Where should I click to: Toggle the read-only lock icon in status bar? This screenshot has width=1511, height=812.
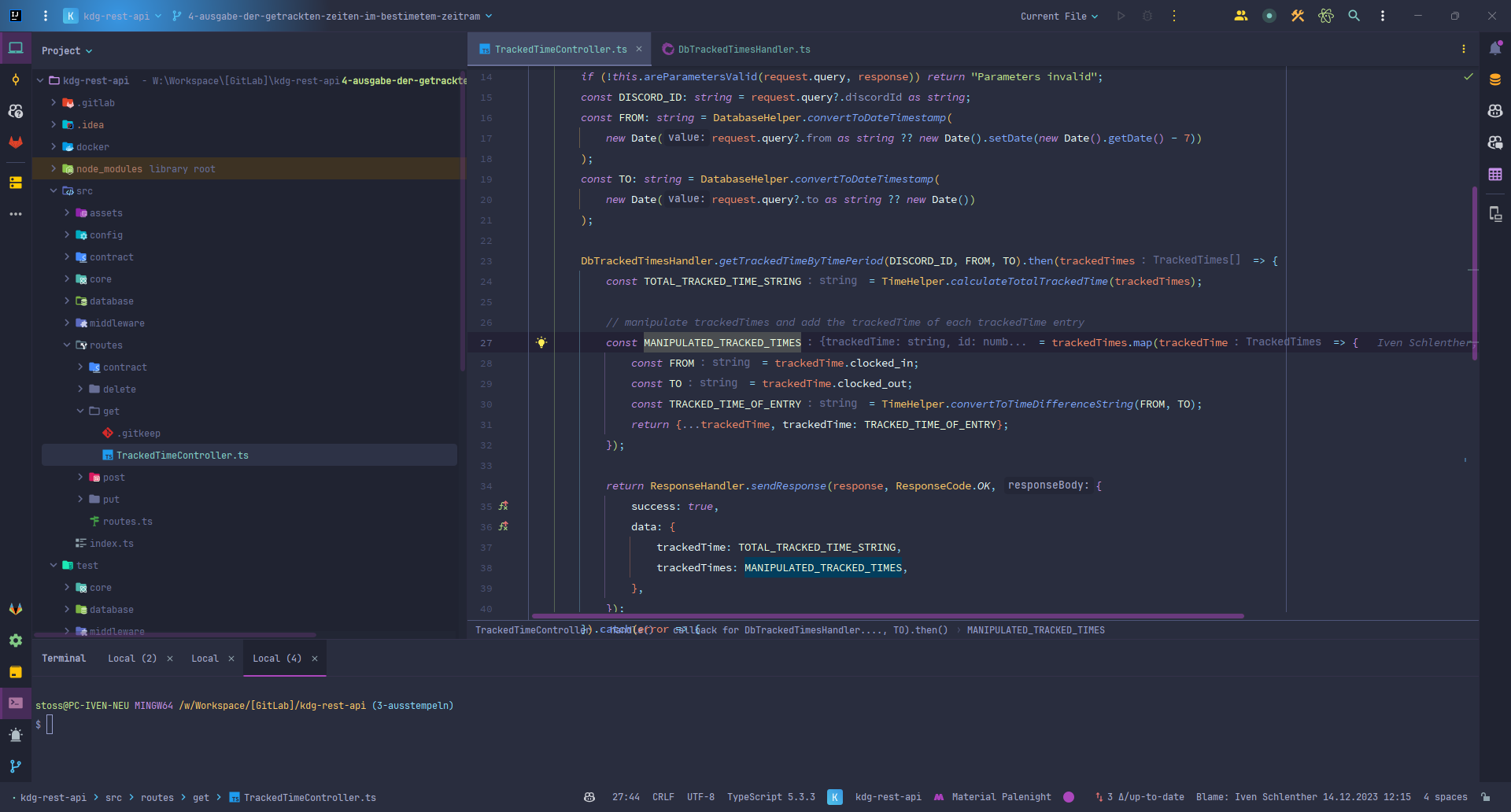1485,797
